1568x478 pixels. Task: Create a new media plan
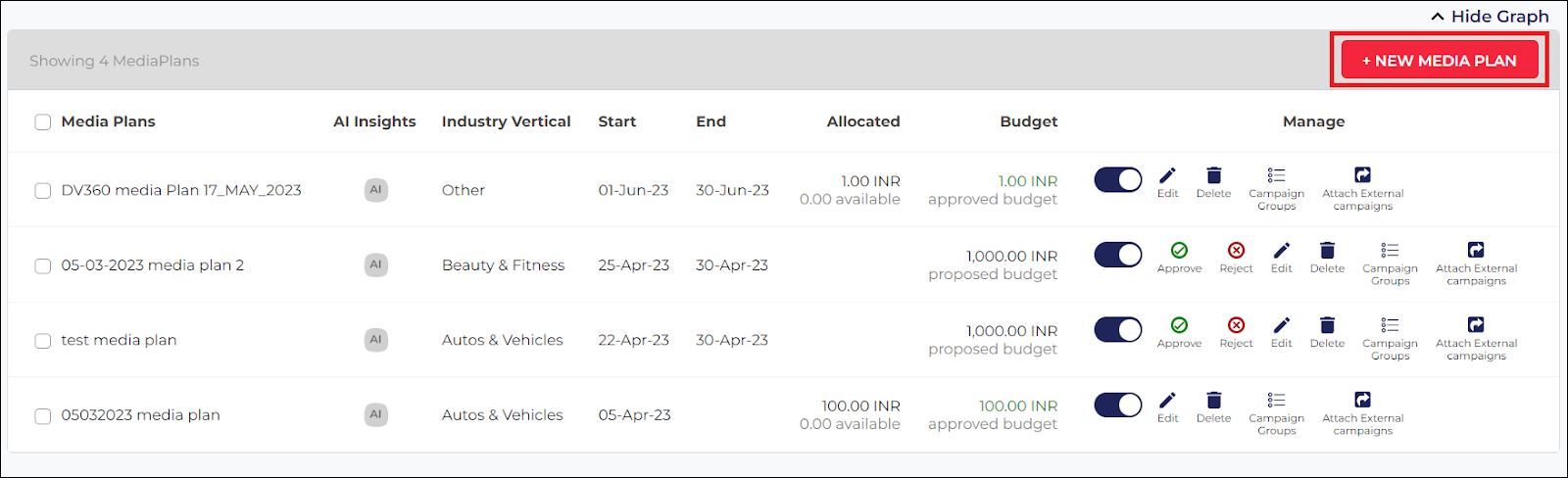(1439, 61)
